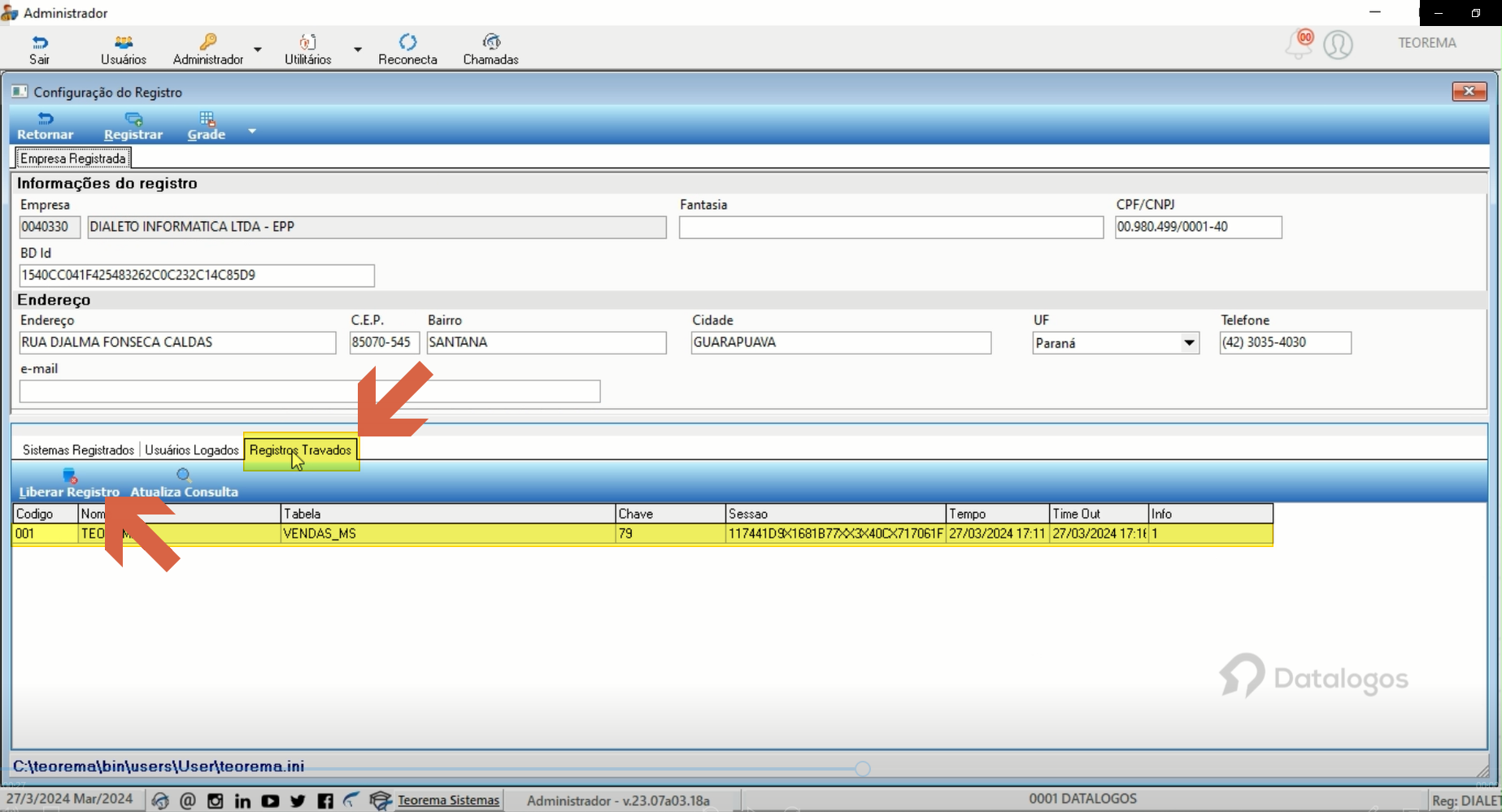This screenshot has height=812, width=1502.
Task: Select the Registros Travados tab
Action: click(x=301, y=450)
